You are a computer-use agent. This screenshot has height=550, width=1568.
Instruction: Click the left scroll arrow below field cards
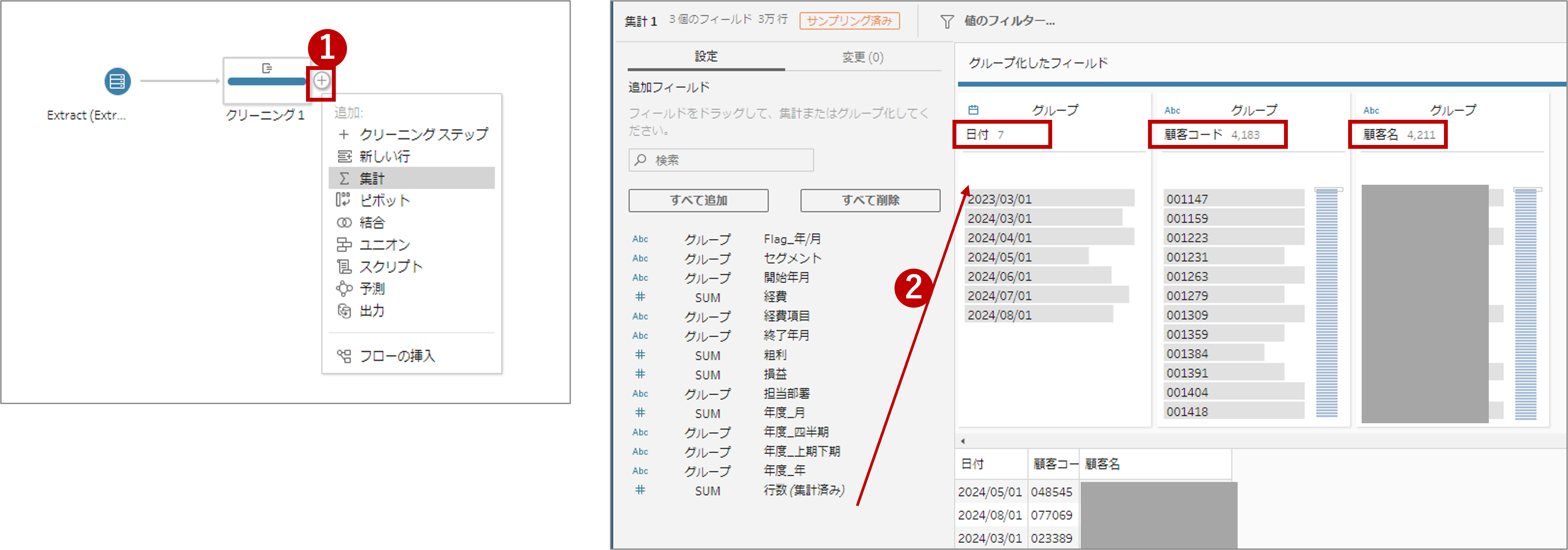(x=963, y=440)
